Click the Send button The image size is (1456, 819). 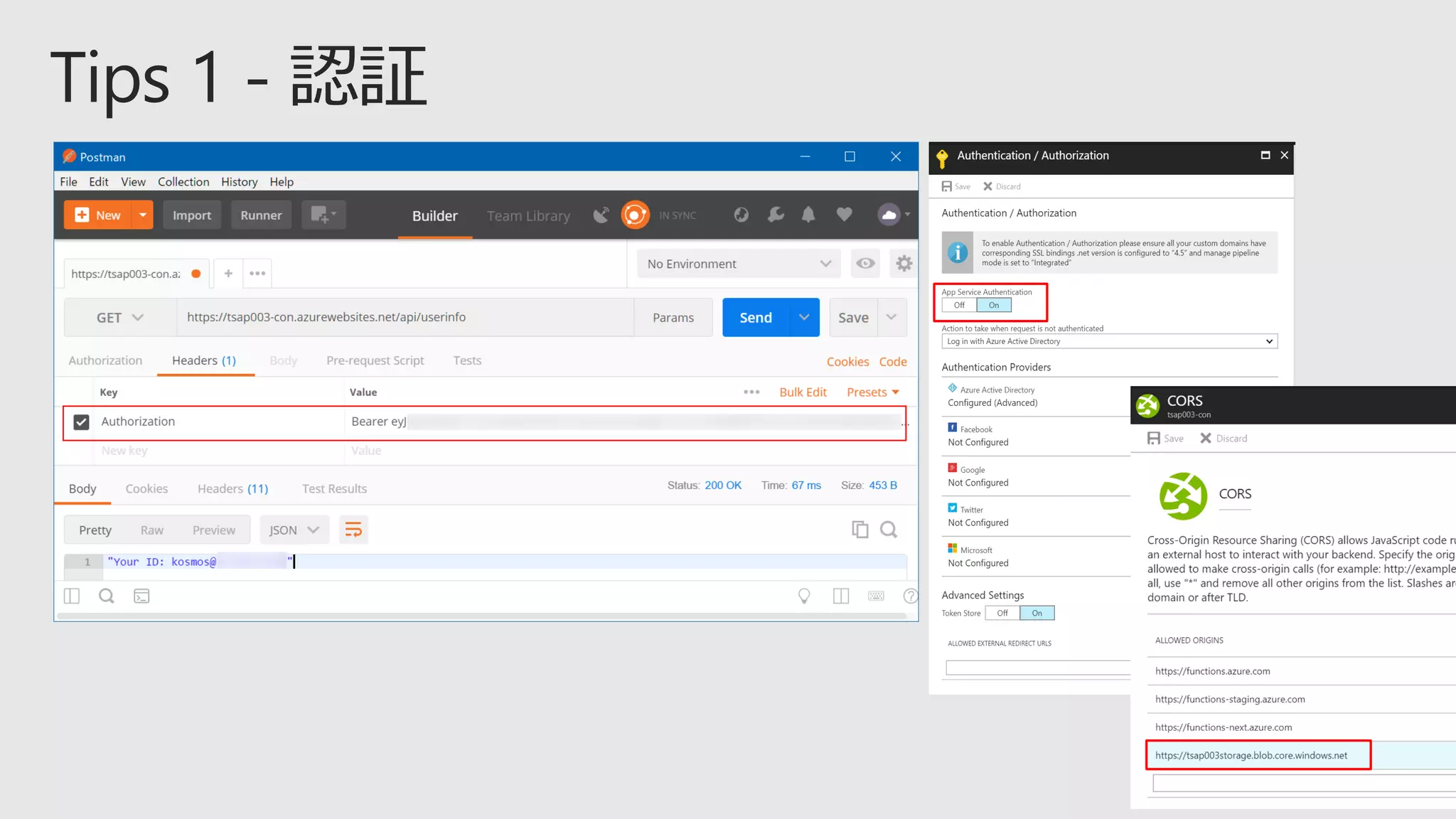point(755,318)
